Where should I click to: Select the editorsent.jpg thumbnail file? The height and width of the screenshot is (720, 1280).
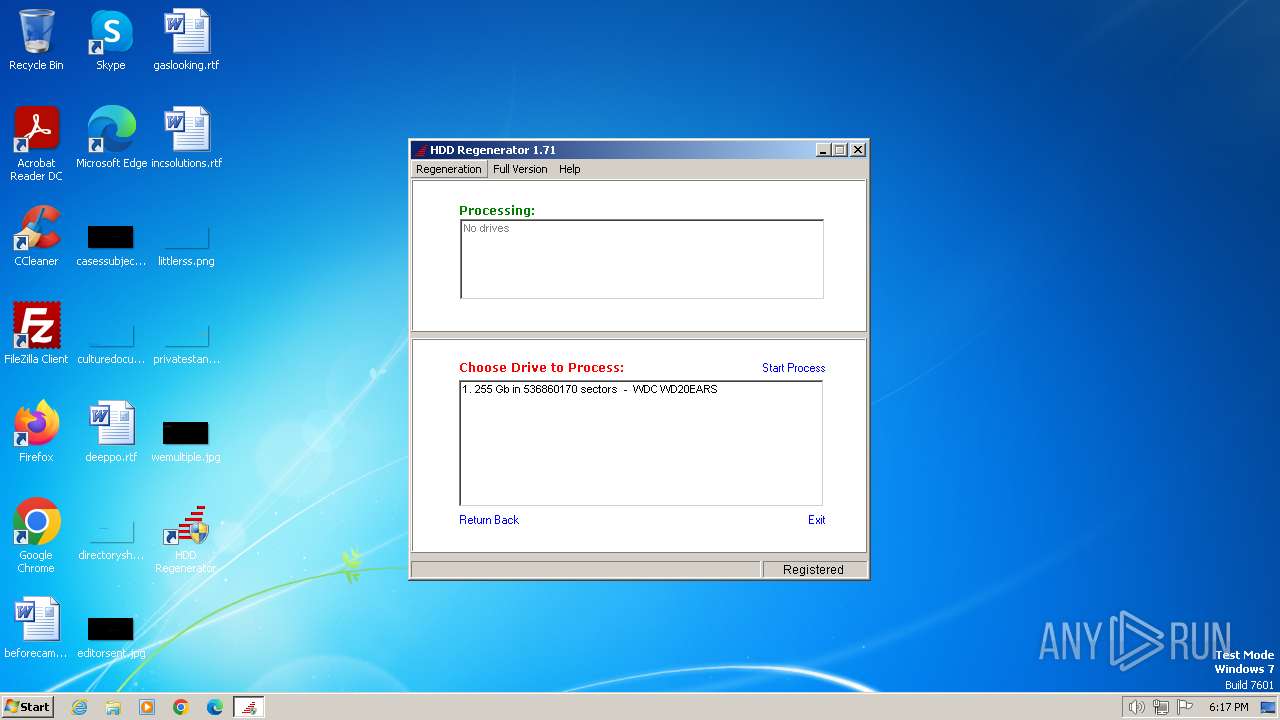(111, 635)
